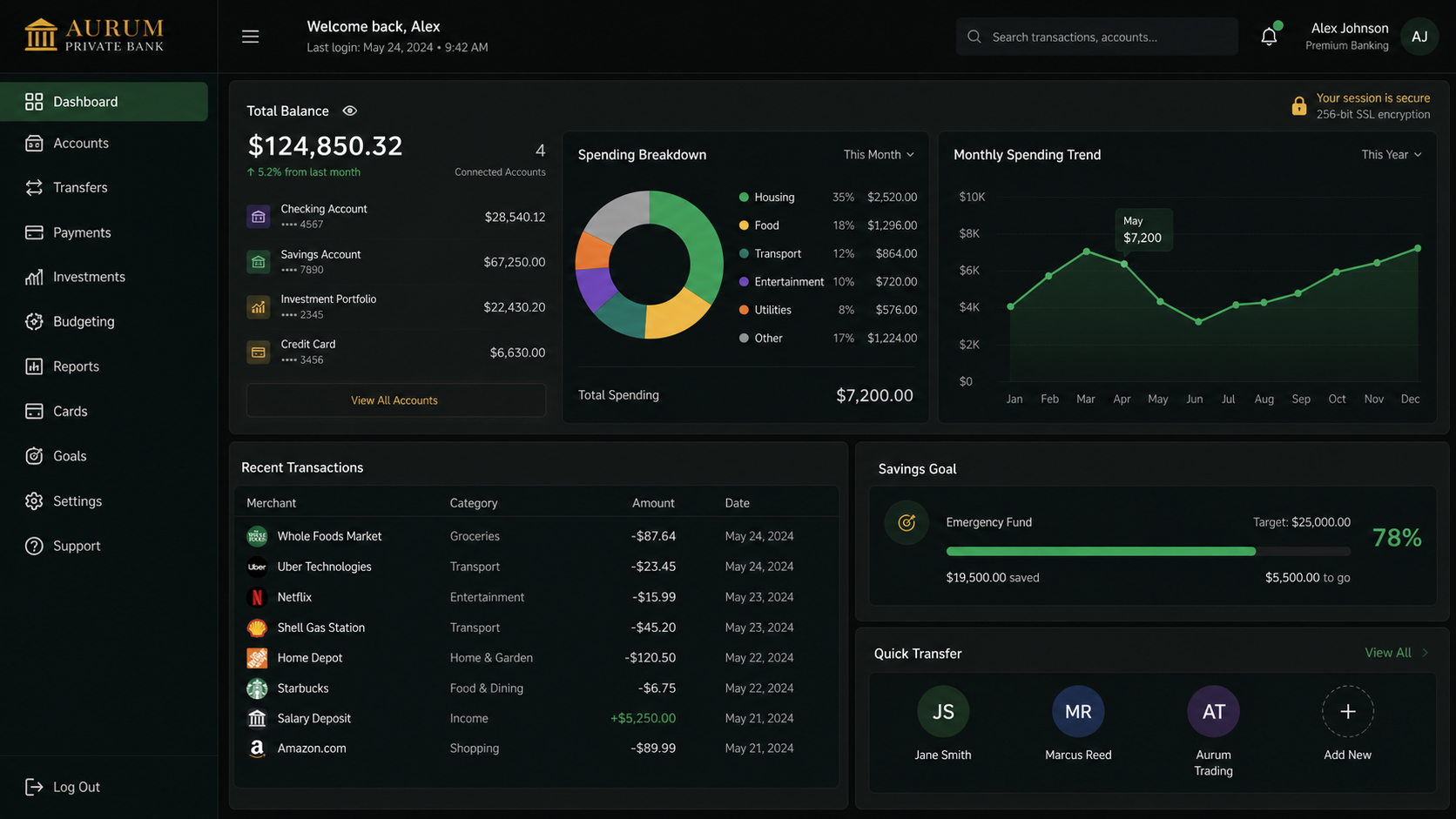Click the Investment Portfolio icon
The image size is (1456, 819).
[x=258, y=307]
